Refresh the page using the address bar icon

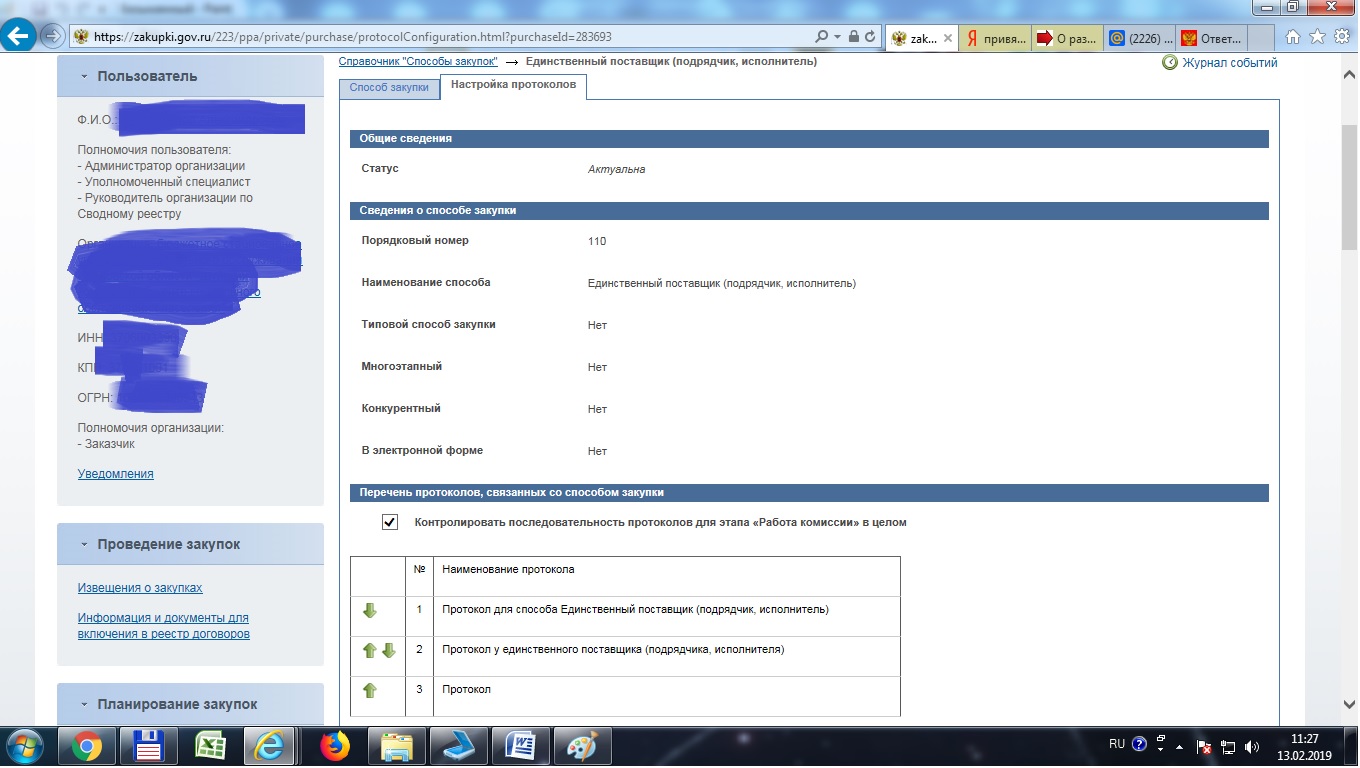pyautogui.click(x=870, y=37)
